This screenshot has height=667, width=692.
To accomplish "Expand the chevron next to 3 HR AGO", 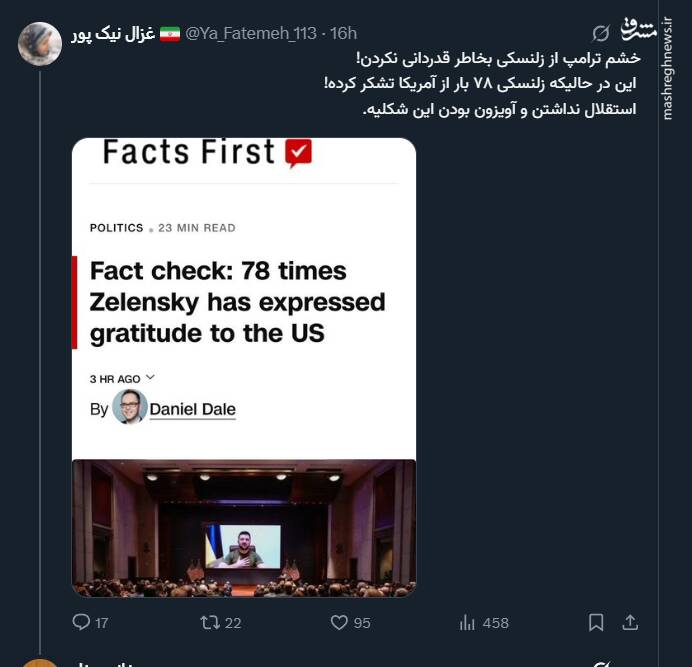I will point(151,378).
